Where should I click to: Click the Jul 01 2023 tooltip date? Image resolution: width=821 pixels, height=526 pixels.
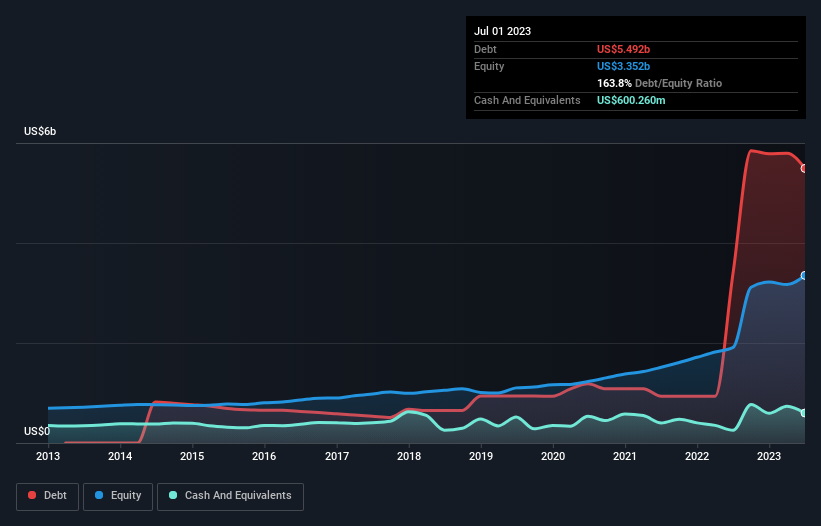[x=502, y=31]
